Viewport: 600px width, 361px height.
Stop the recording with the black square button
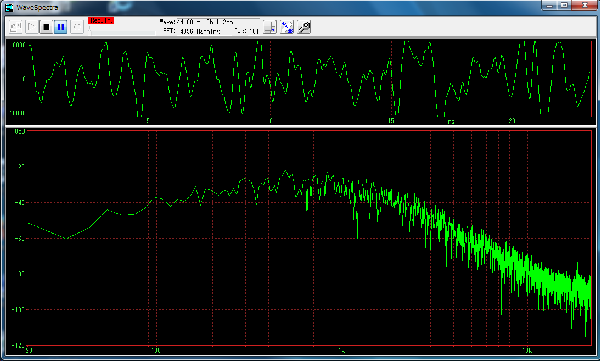(46, 27)
